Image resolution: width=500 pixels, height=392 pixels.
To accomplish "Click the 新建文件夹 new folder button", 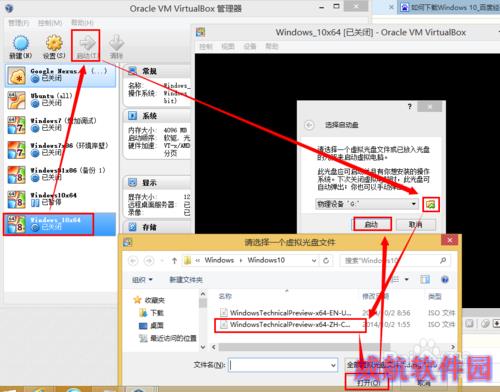I will [186, 280].
